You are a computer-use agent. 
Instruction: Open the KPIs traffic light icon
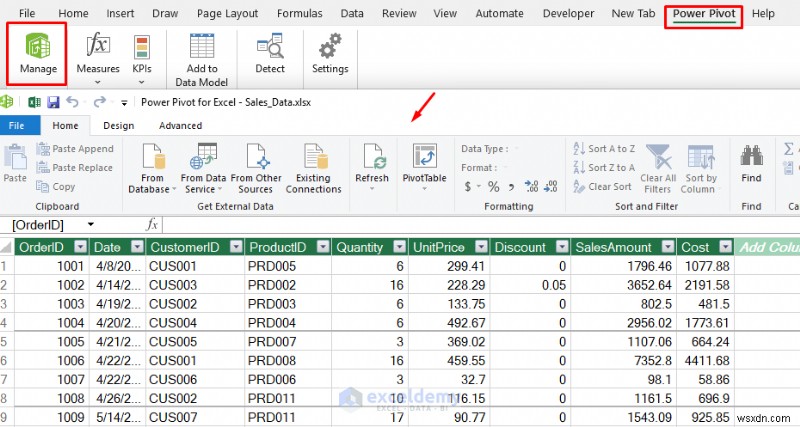(x=142, y=47)
